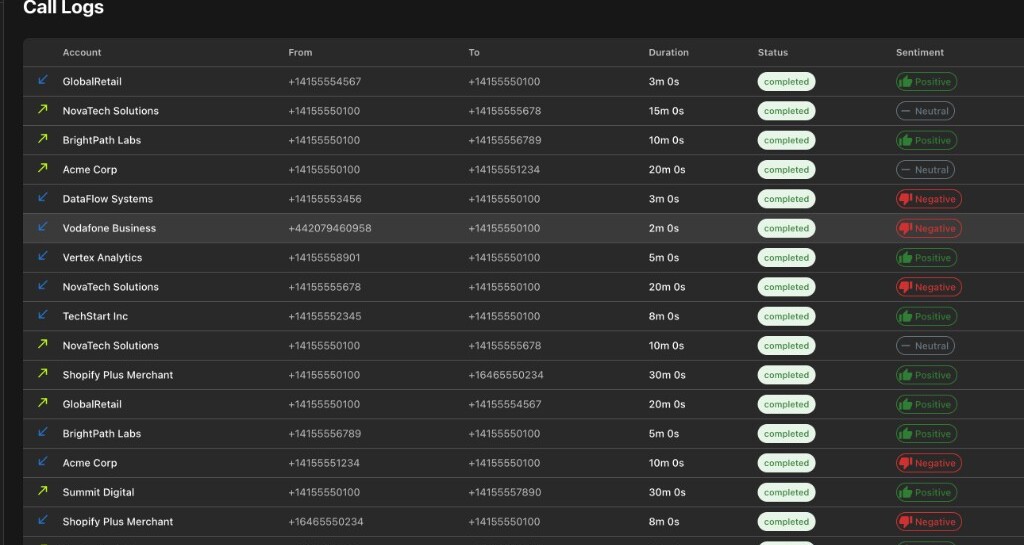Click incoming arrow icon on Vodafone Business row

(42, 226)
